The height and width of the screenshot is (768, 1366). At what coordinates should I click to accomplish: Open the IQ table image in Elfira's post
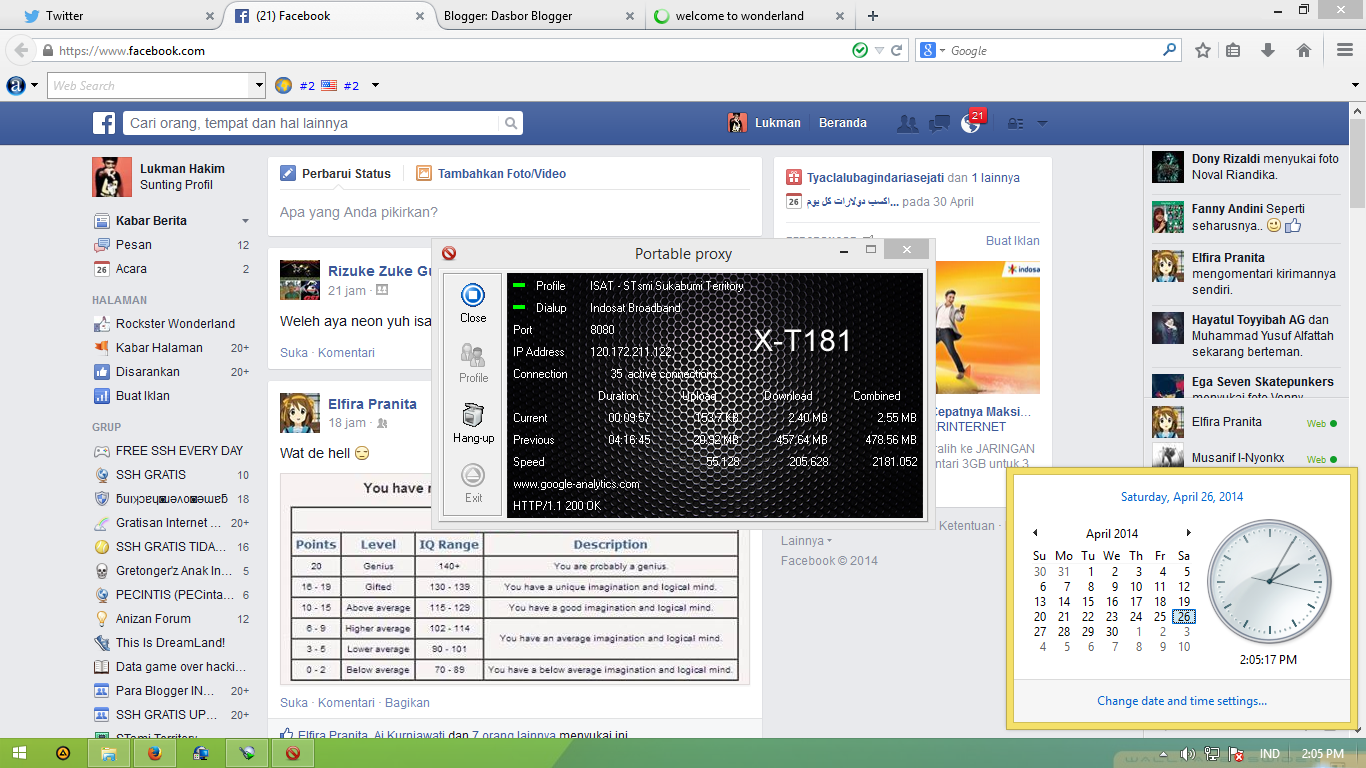514,578
